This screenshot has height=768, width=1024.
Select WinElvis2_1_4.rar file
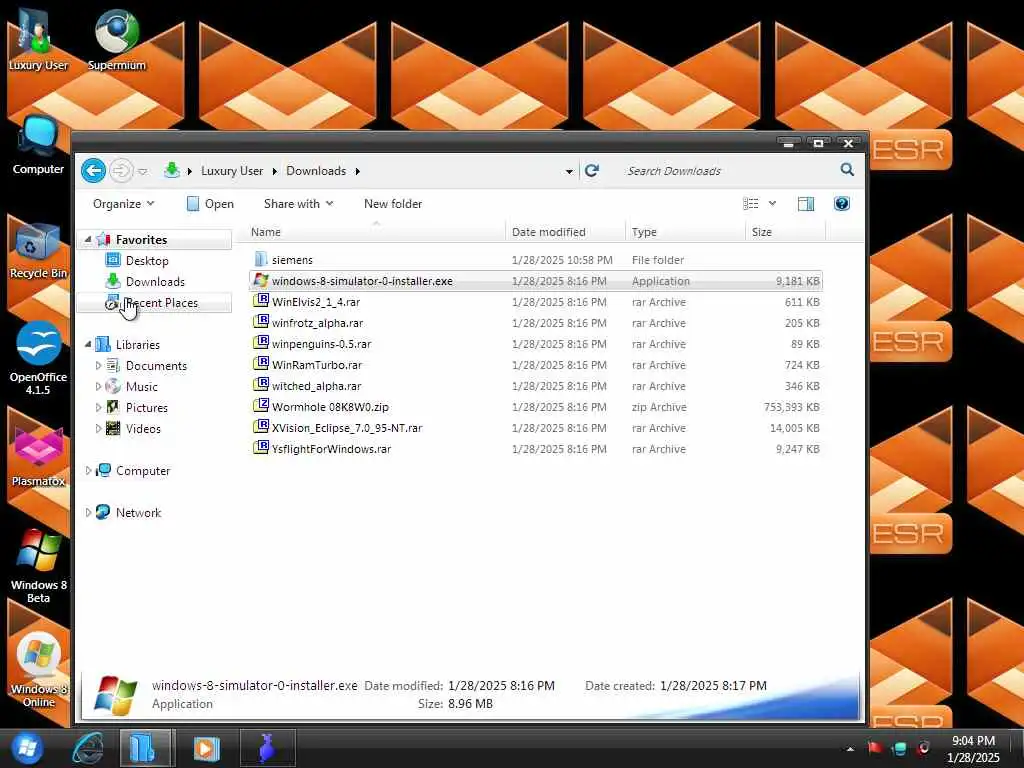tap(536, 302)
